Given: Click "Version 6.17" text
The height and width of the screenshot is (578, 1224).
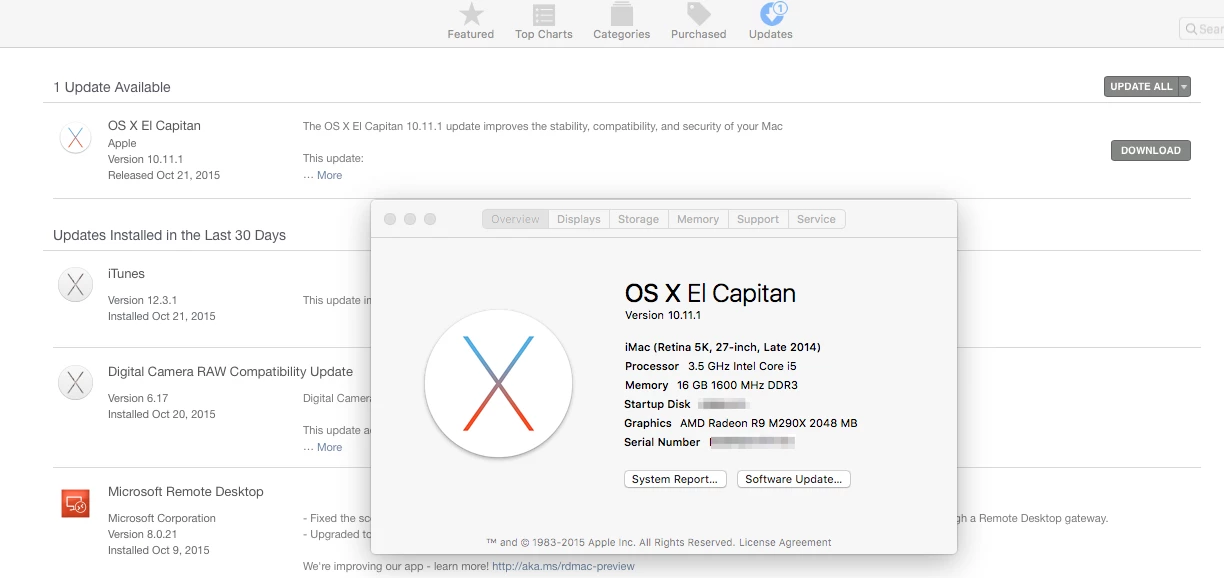Looking at the screenshot, I should [138, 398].
